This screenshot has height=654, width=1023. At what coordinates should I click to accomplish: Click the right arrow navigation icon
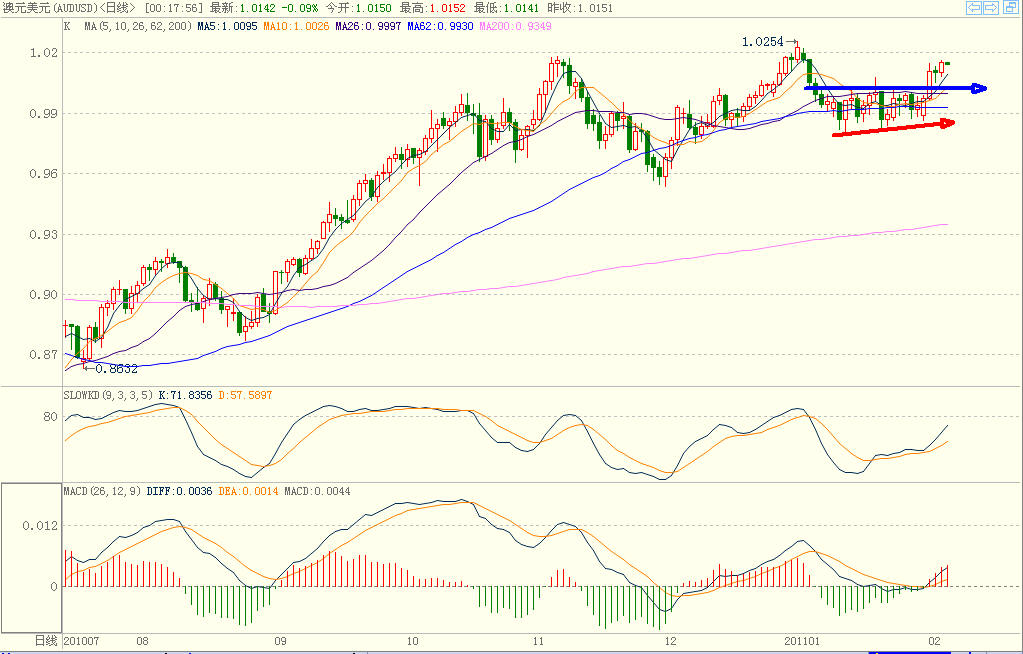[x=990, y=8]
